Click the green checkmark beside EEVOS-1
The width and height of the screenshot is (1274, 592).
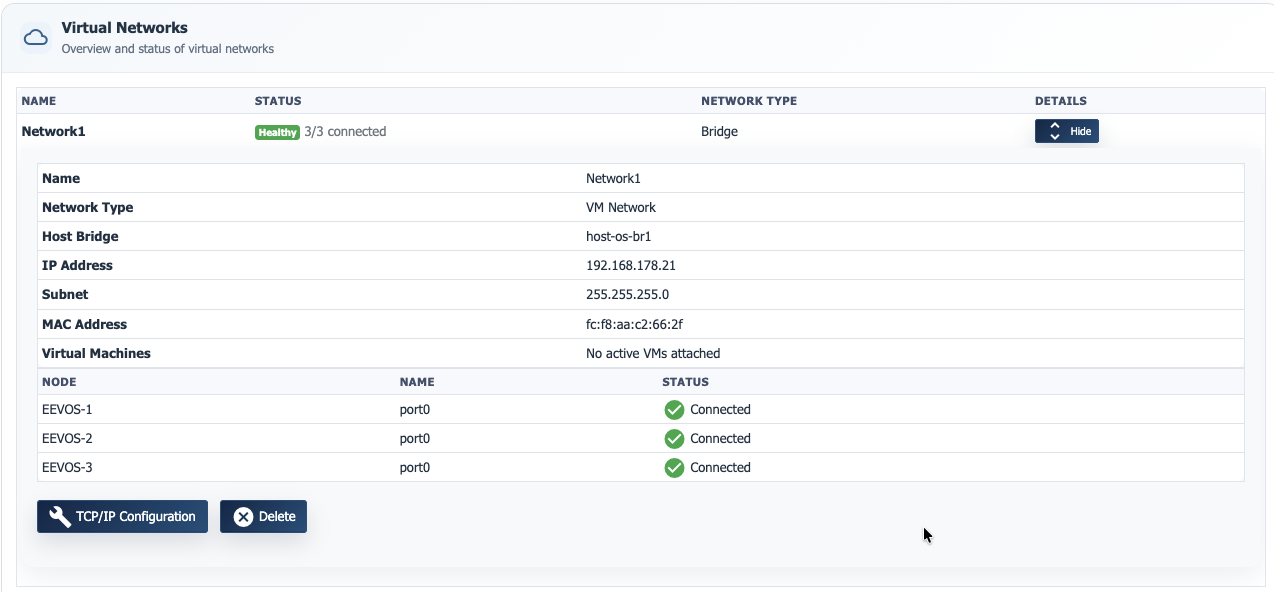[673, 409]
